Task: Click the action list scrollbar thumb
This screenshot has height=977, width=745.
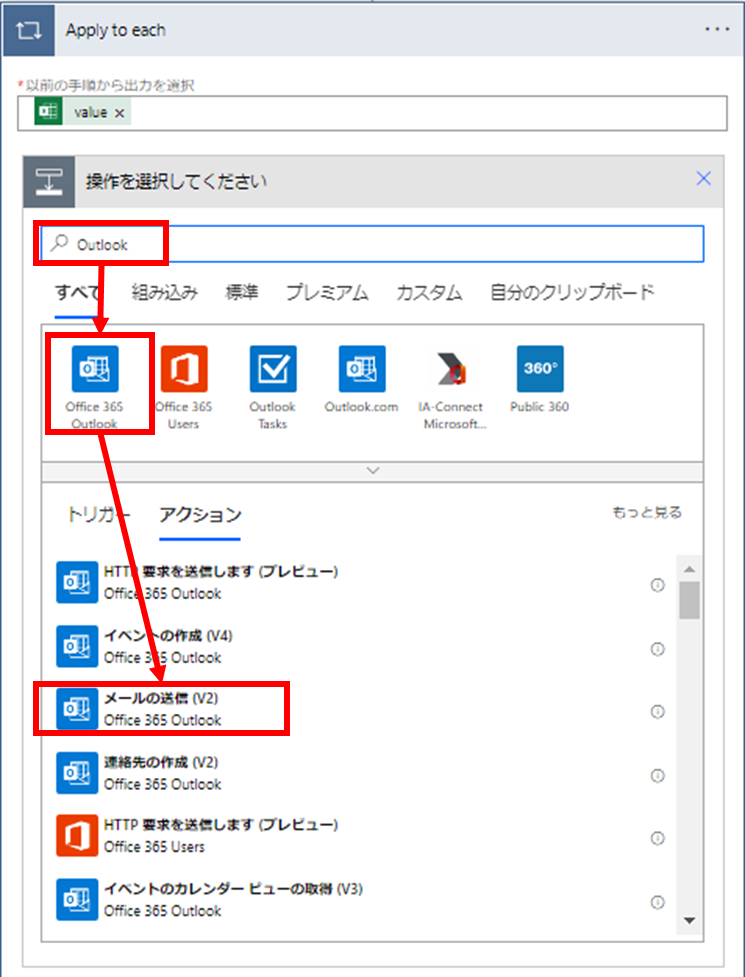Action: 689,600
